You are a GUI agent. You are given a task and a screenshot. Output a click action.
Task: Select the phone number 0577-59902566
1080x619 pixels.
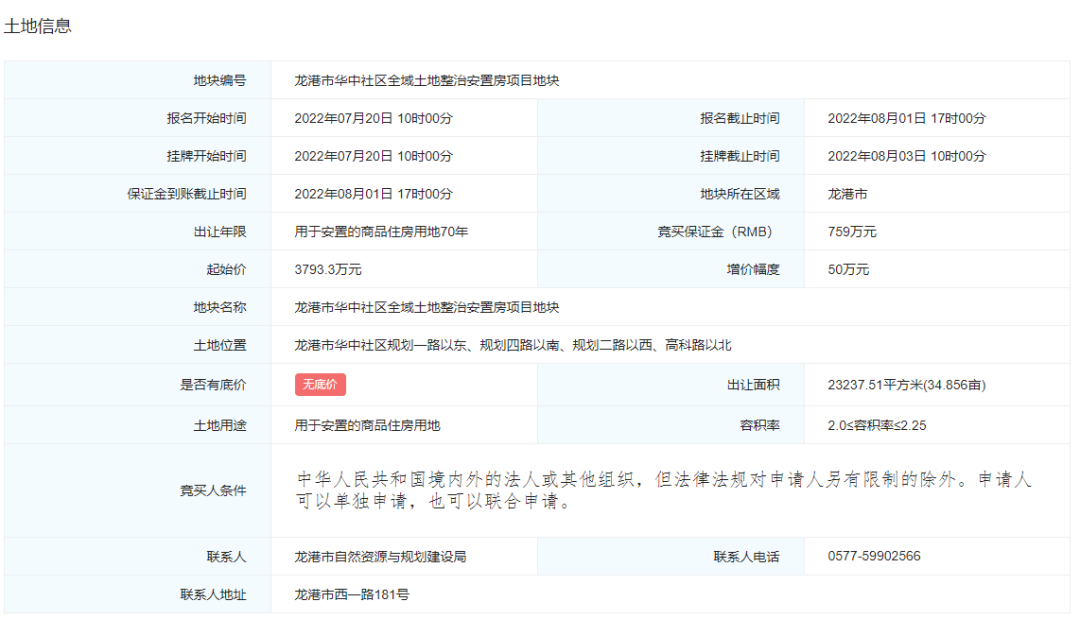[x=874, y=556]
